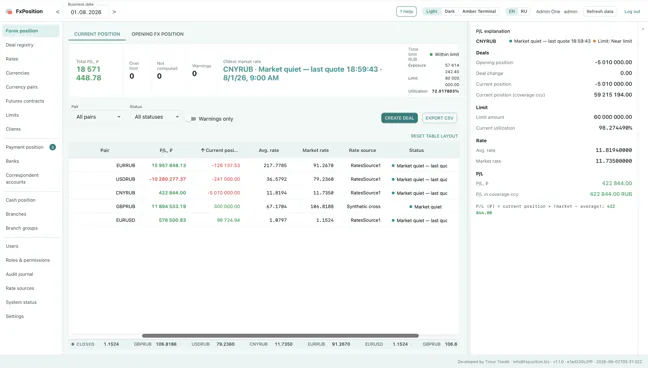This screenshot has width=648, height=368.
Task: Open Currencies in sidebar
Action: tap(31, 73)
